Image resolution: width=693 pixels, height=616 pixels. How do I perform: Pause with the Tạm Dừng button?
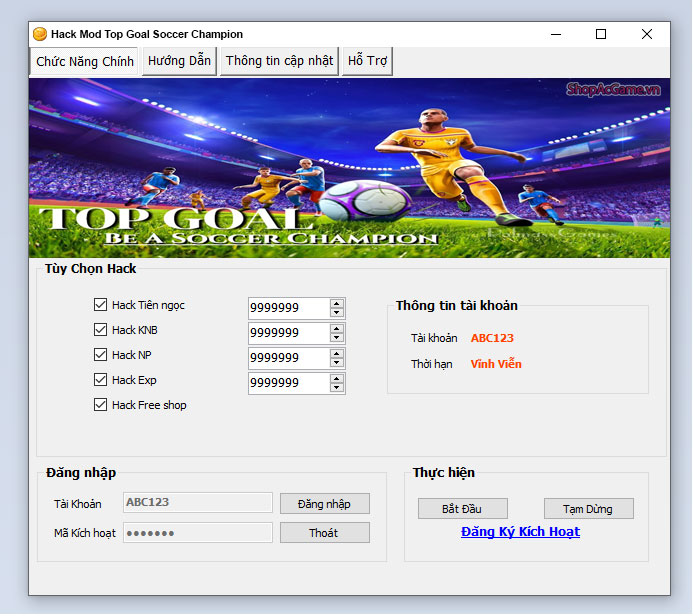tap(589, 509)
